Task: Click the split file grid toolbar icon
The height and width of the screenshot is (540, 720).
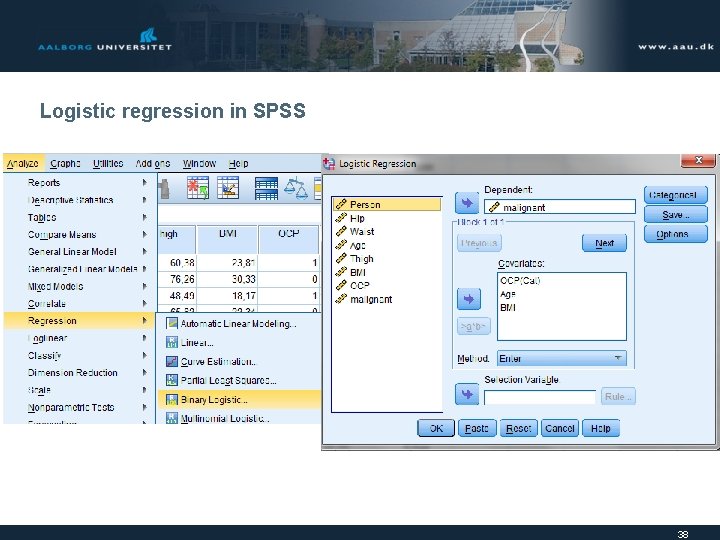Action: click(266, 188)
